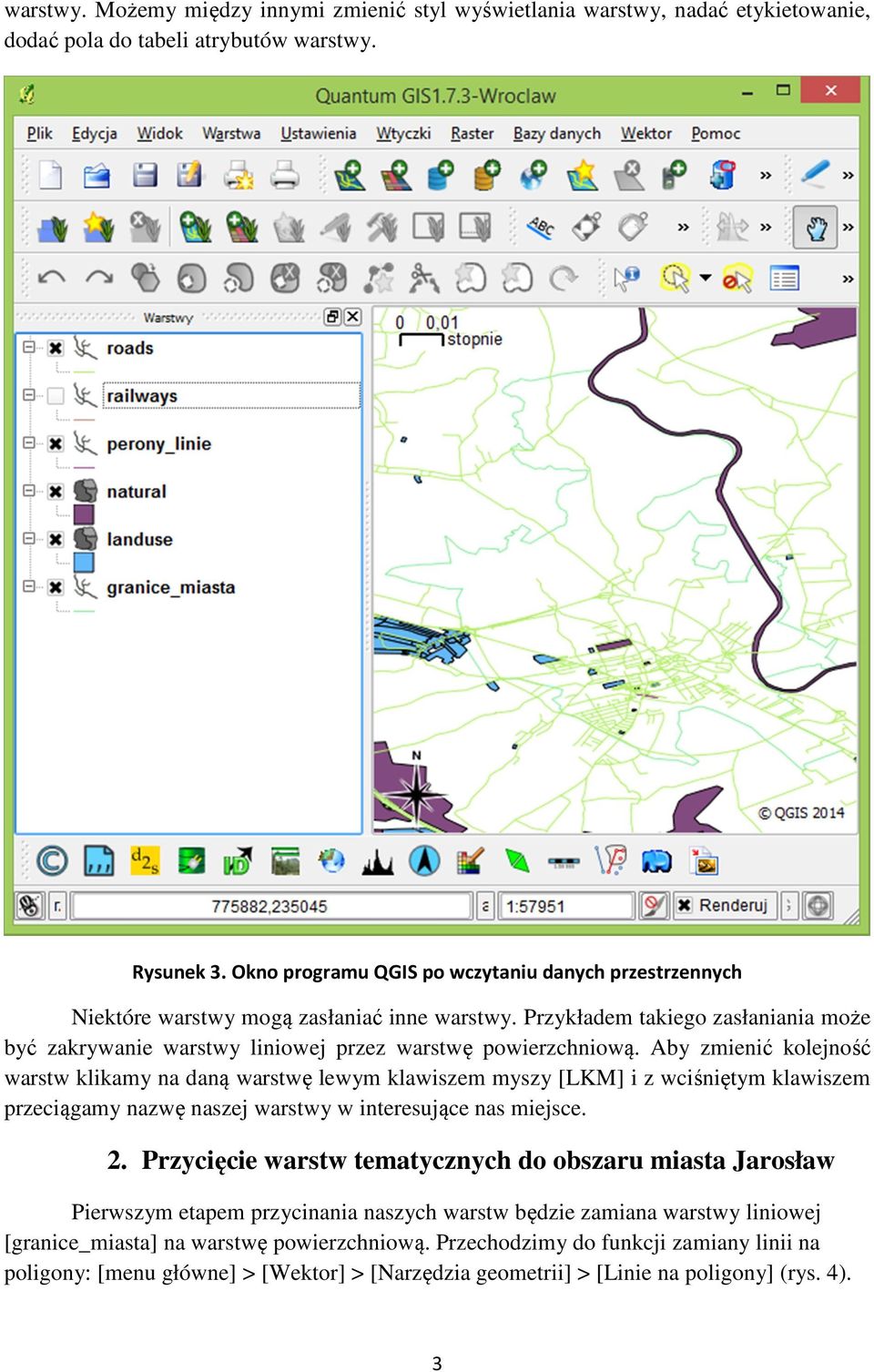
Task: Toggle visibility of perony_linie layer
Action: click(x=56, y=443)
